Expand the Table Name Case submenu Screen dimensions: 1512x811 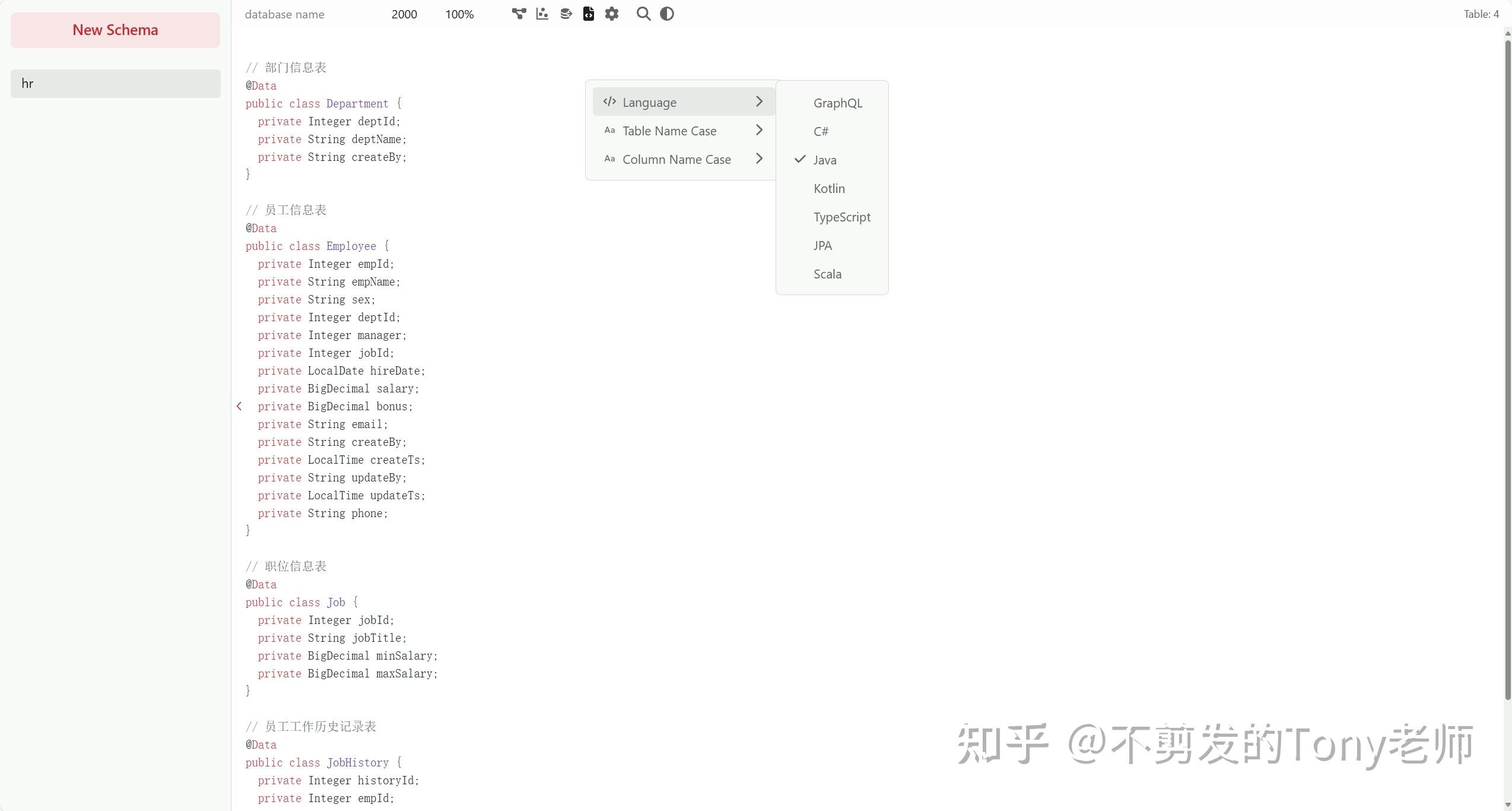(682, 131)
